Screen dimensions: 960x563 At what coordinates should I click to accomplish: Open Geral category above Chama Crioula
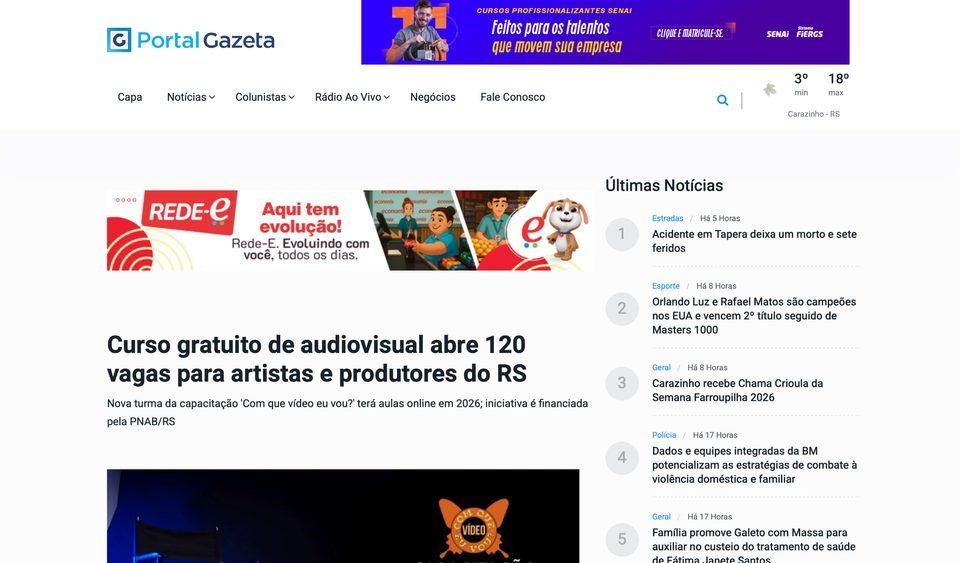coord(661,368)
